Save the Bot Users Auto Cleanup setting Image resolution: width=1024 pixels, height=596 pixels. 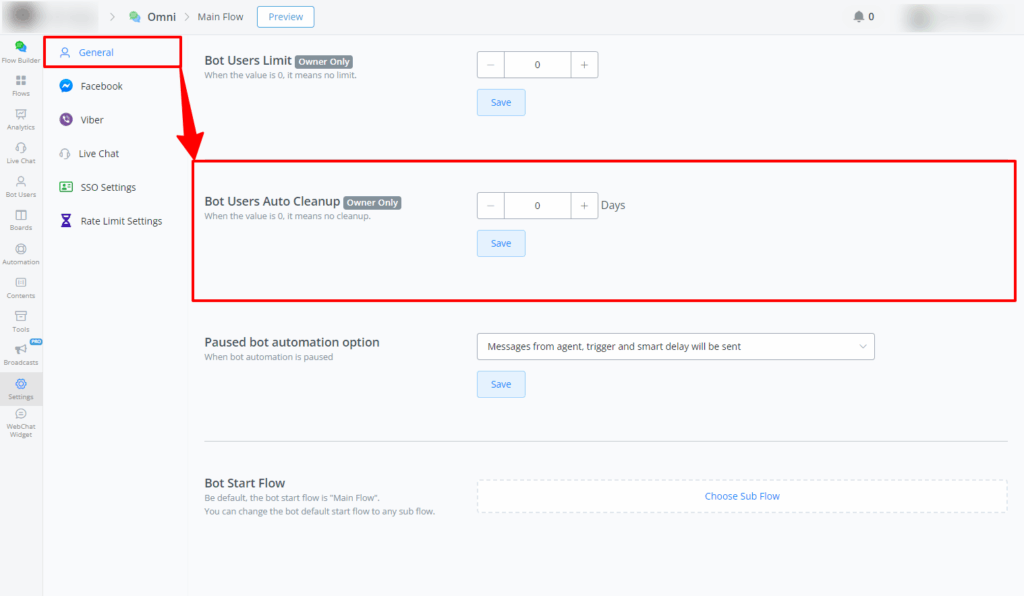[501, 243]
